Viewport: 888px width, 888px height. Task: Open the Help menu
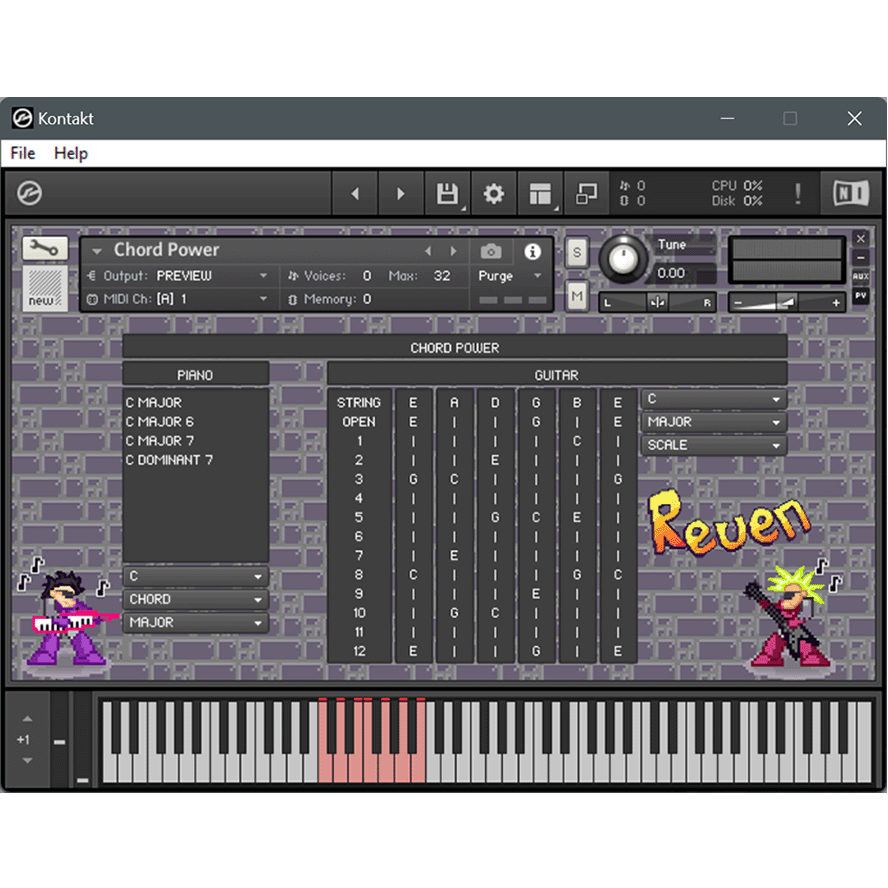[x=71, y=153]
